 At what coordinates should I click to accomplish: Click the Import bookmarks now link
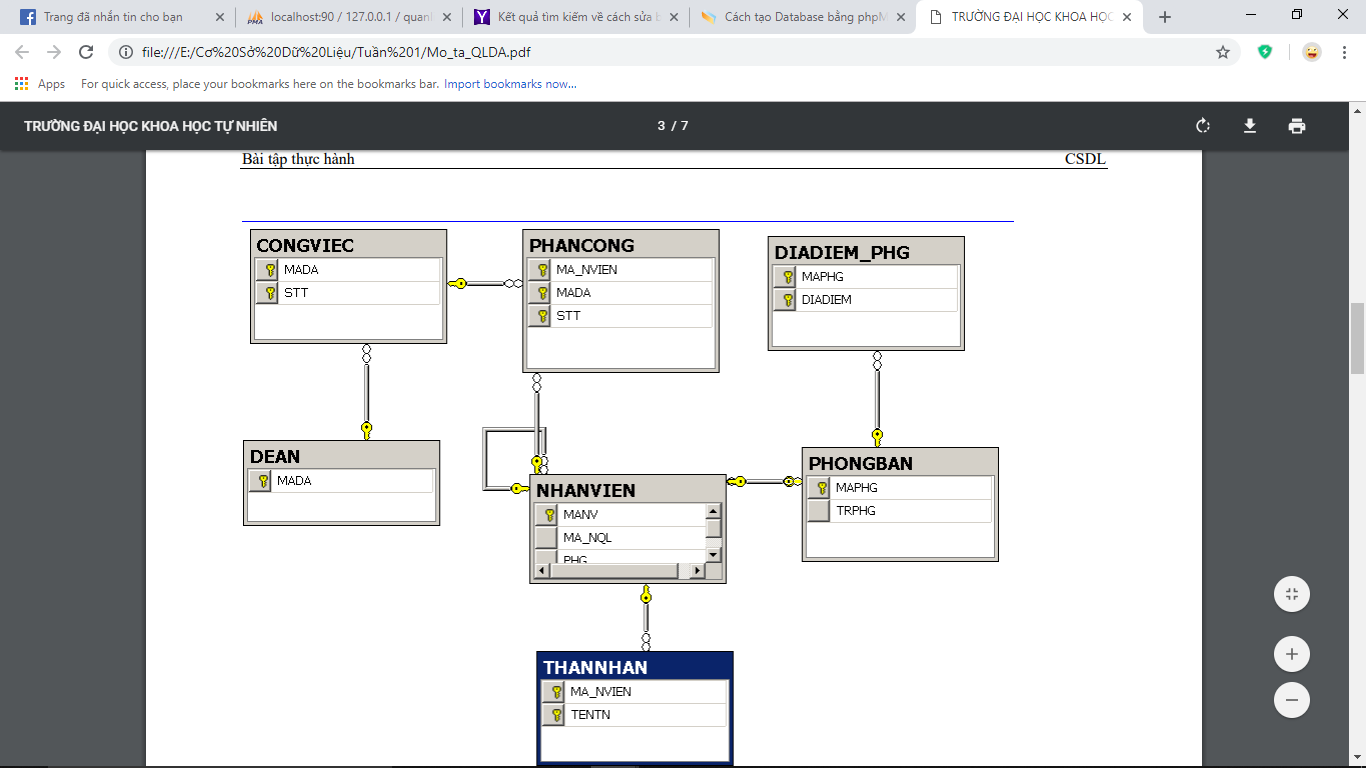[x=510, y=84]
